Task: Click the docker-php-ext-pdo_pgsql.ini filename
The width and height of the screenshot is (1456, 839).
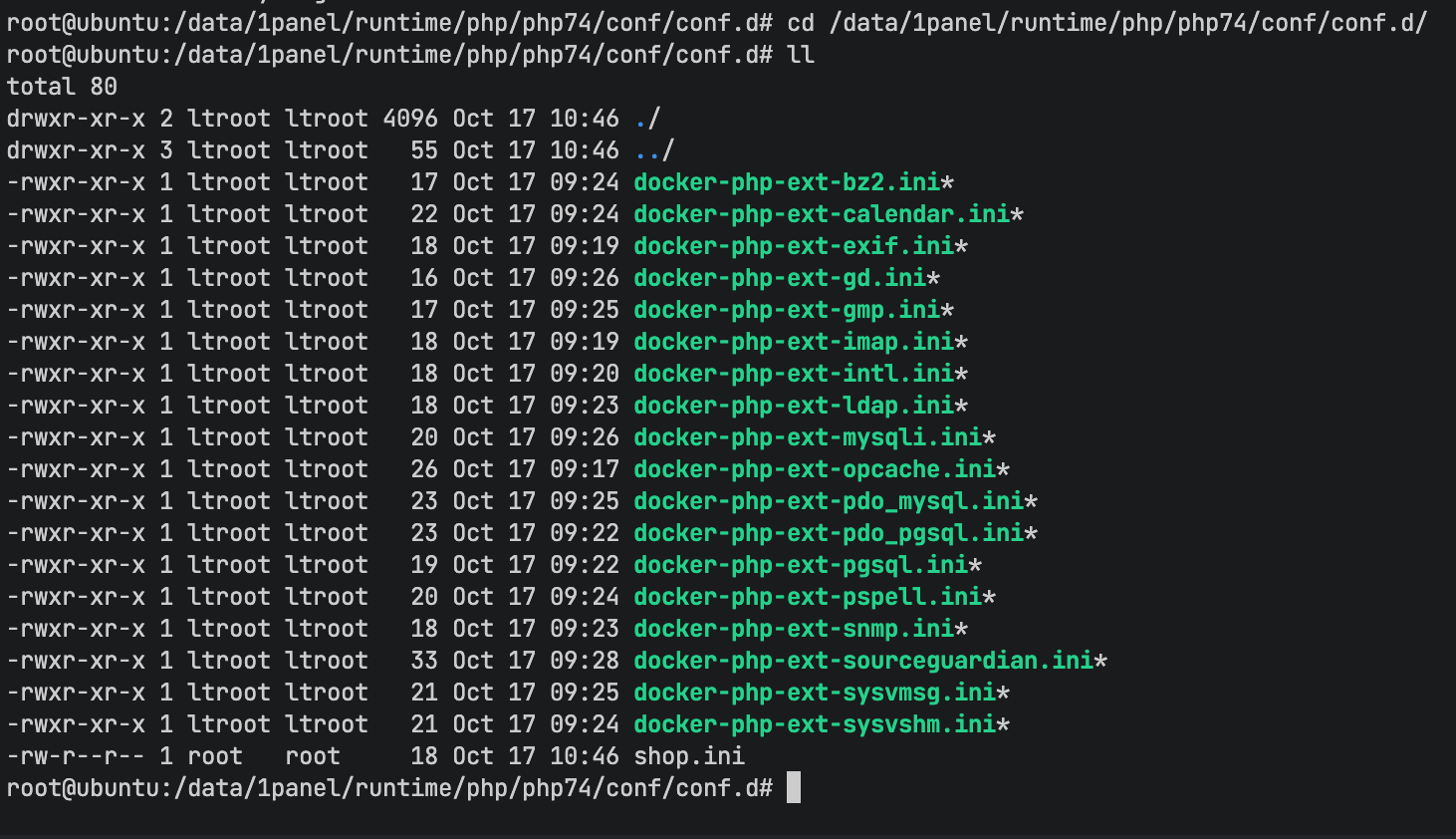Action: click(829, 533)
